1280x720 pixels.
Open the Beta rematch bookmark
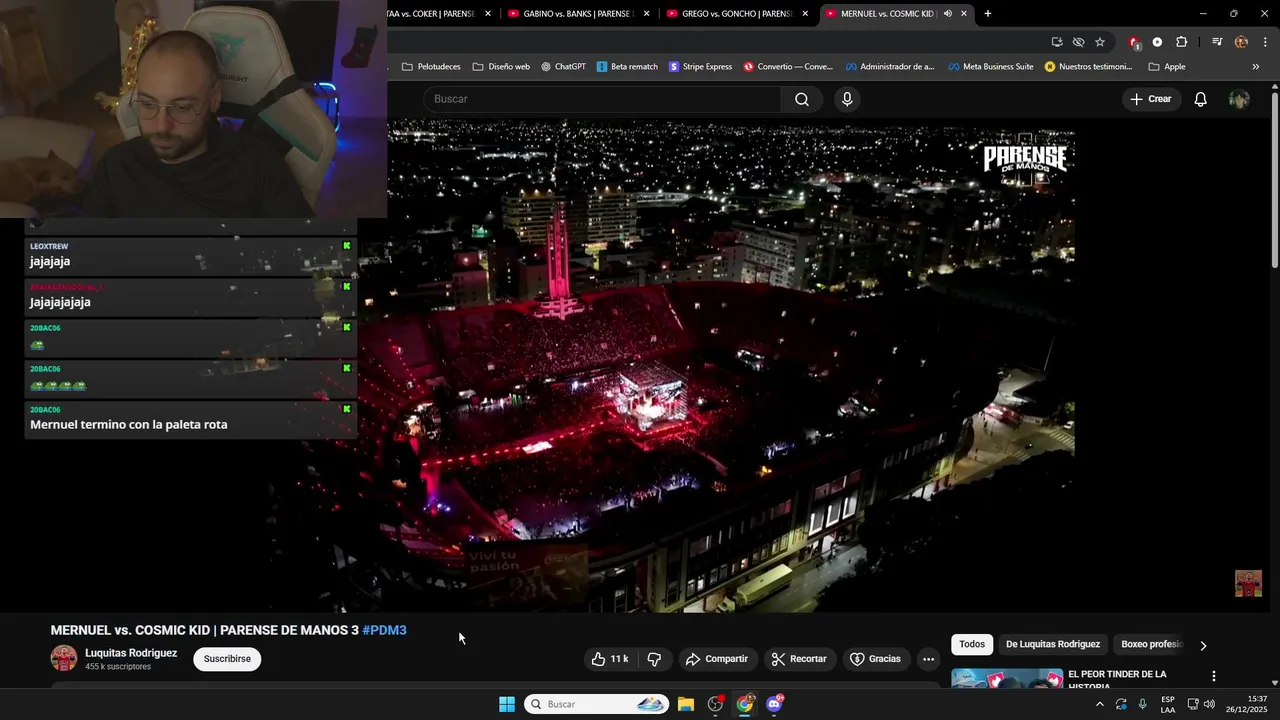click(627, 67)
